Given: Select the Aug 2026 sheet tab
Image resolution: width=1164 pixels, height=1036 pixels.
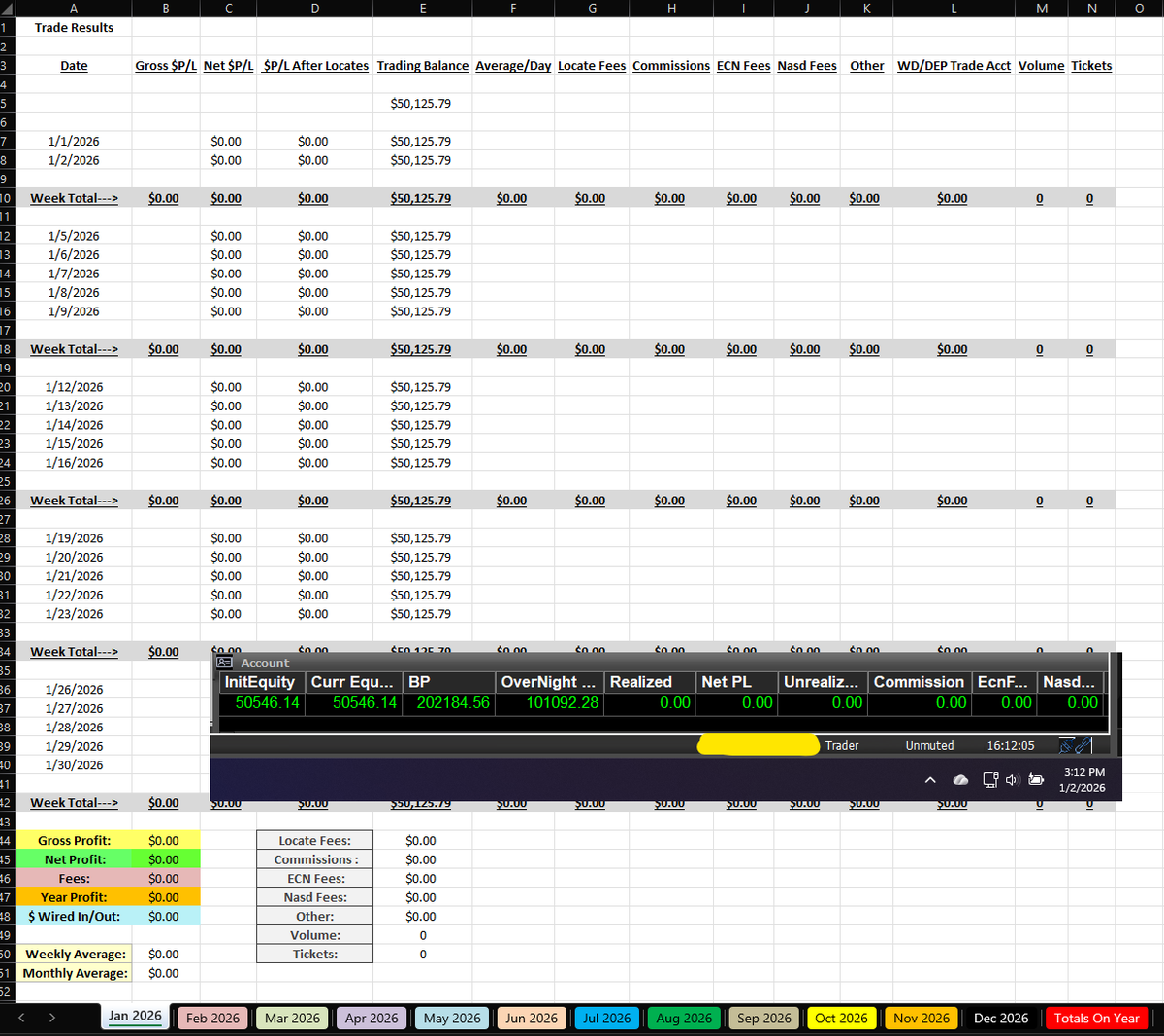Looking at the screenshot, I should click(684, 1018).
